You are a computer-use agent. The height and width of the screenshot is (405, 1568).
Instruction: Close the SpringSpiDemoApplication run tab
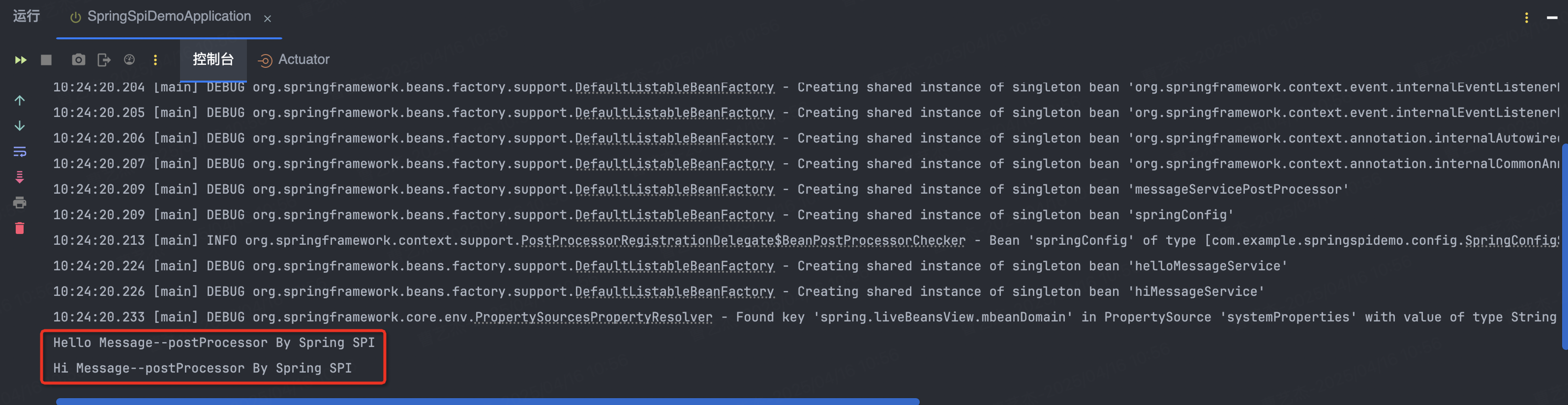267,18
